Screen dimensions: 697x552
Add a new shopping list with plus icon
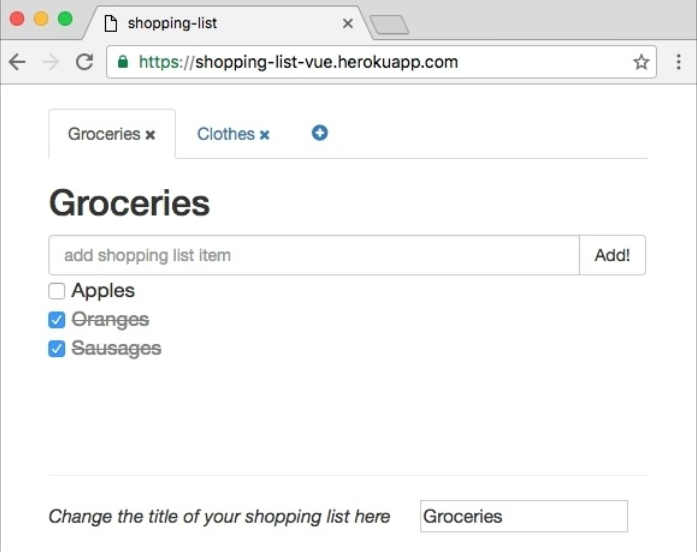(320, 133)
